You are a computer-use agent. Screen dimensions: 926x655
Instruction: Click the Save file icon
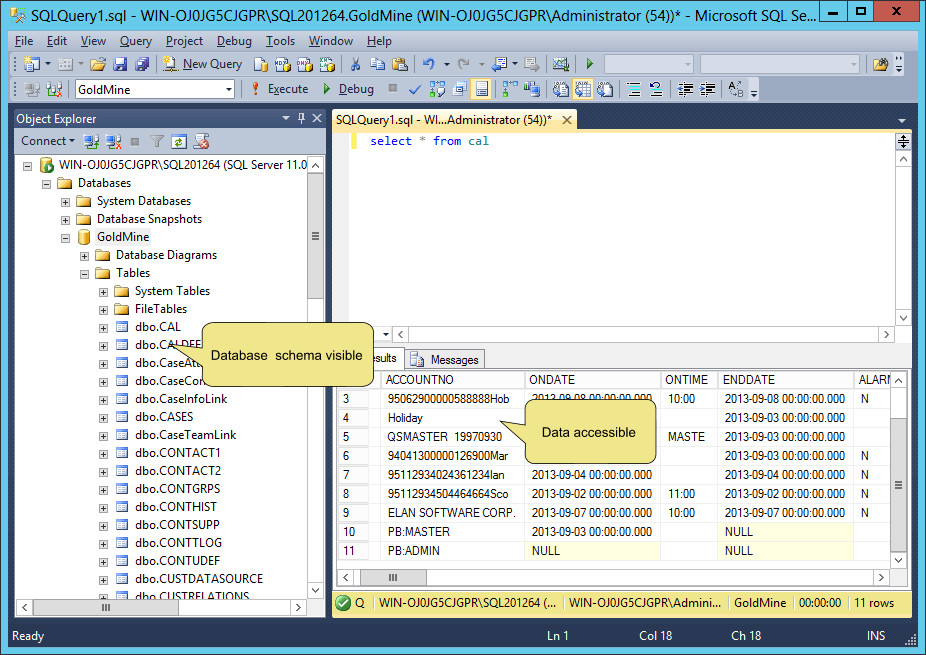click(120, 64)
